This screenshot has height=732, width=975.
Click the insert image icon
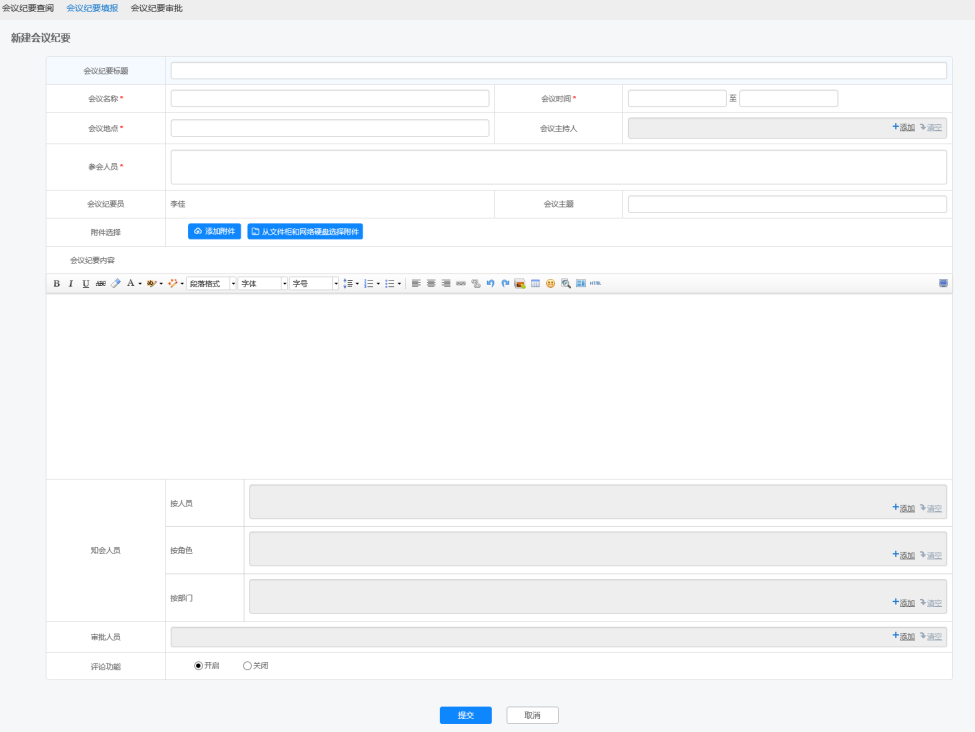(x=520, y=284)
